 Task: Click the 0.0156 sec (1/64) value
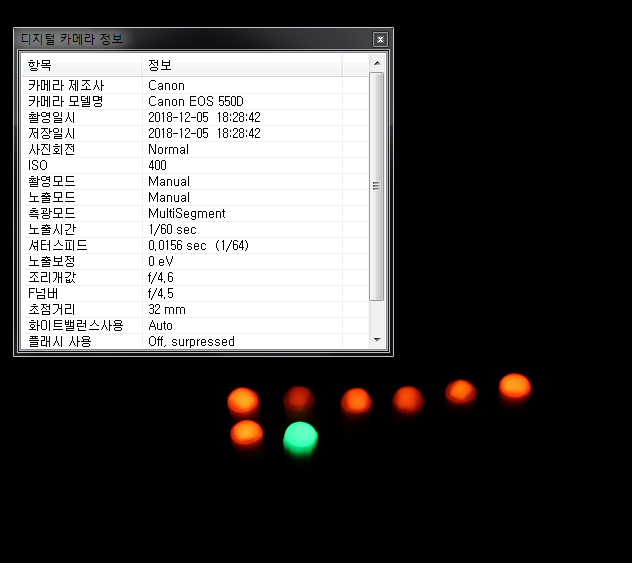click(x=198, y=245)
